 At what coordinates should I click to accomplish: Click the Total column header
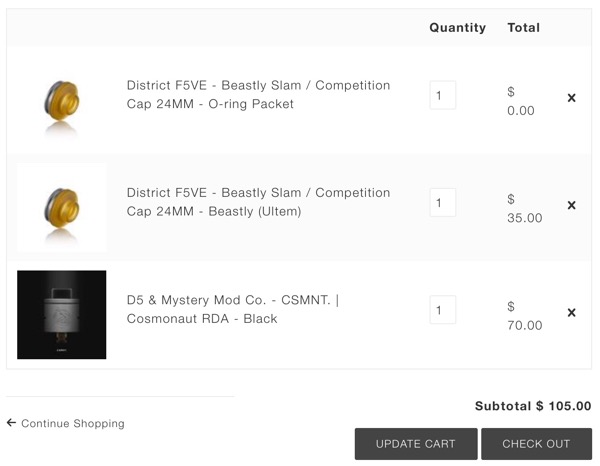tap(523, 28)
